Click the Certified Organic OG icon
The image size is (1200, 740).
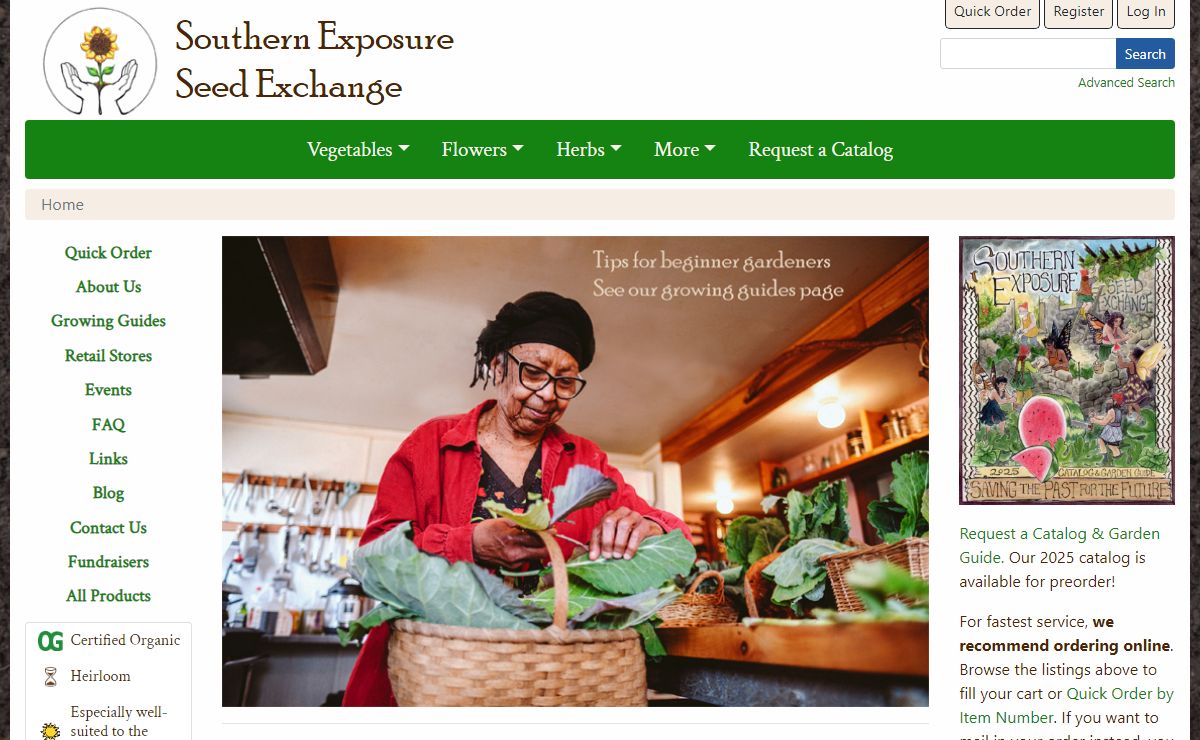coord(50,641)
